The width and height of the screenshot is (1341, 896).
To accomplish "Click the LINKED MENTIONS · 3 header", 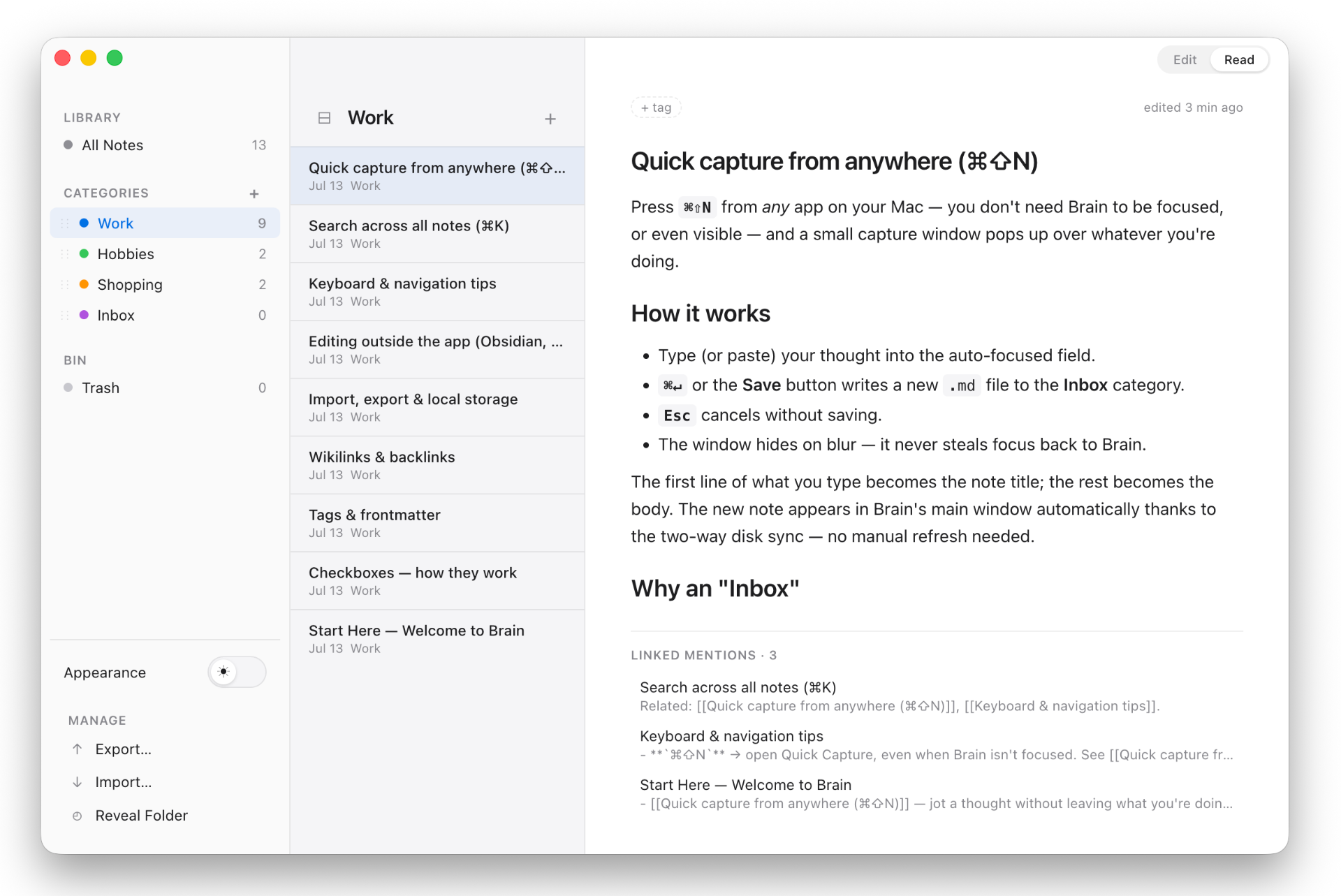I will 703,655.
